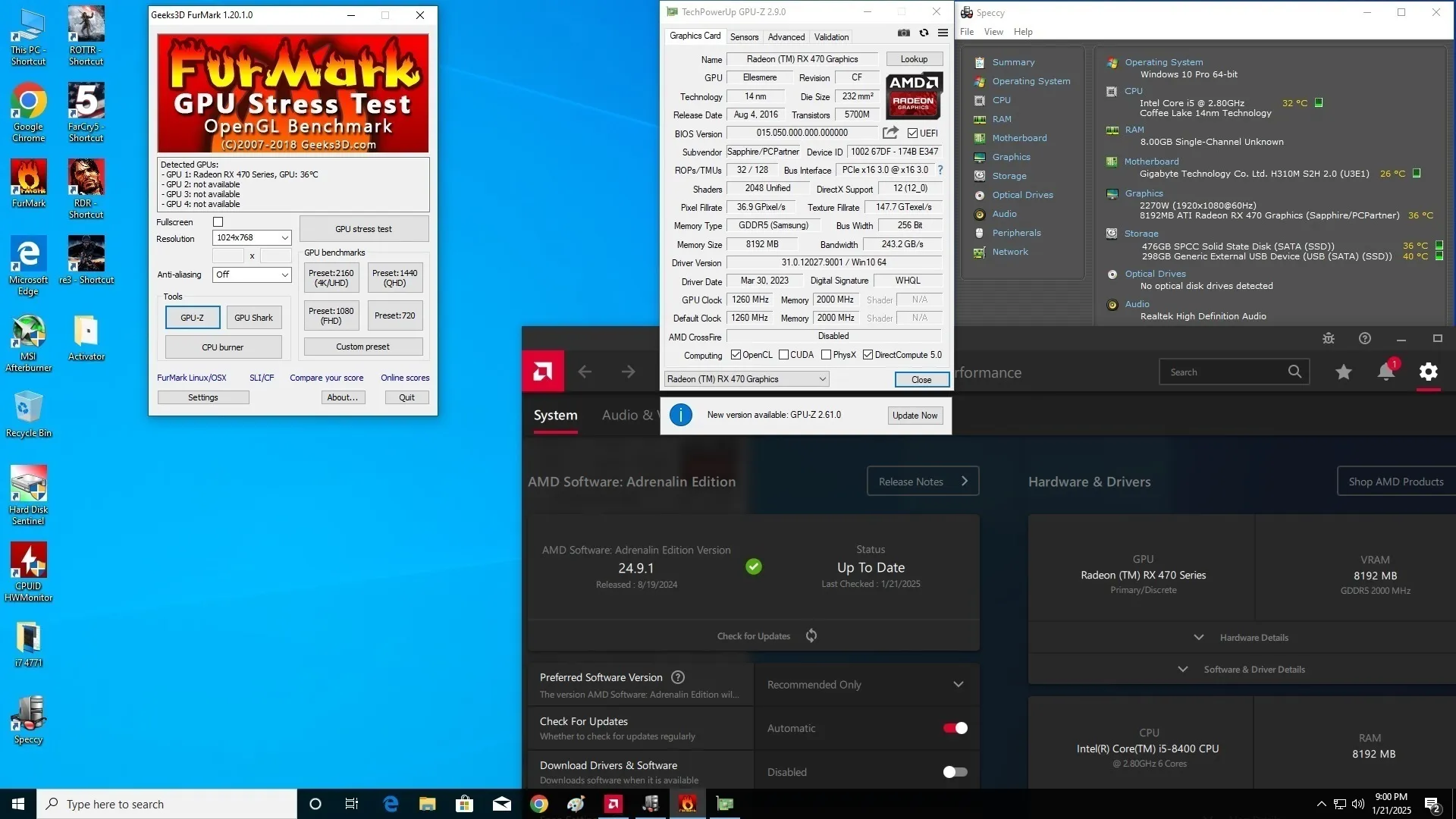Switch to GPU-Z Sensors tab
Viewport: 1456px width, 819px height.
[x=744, y=36]
